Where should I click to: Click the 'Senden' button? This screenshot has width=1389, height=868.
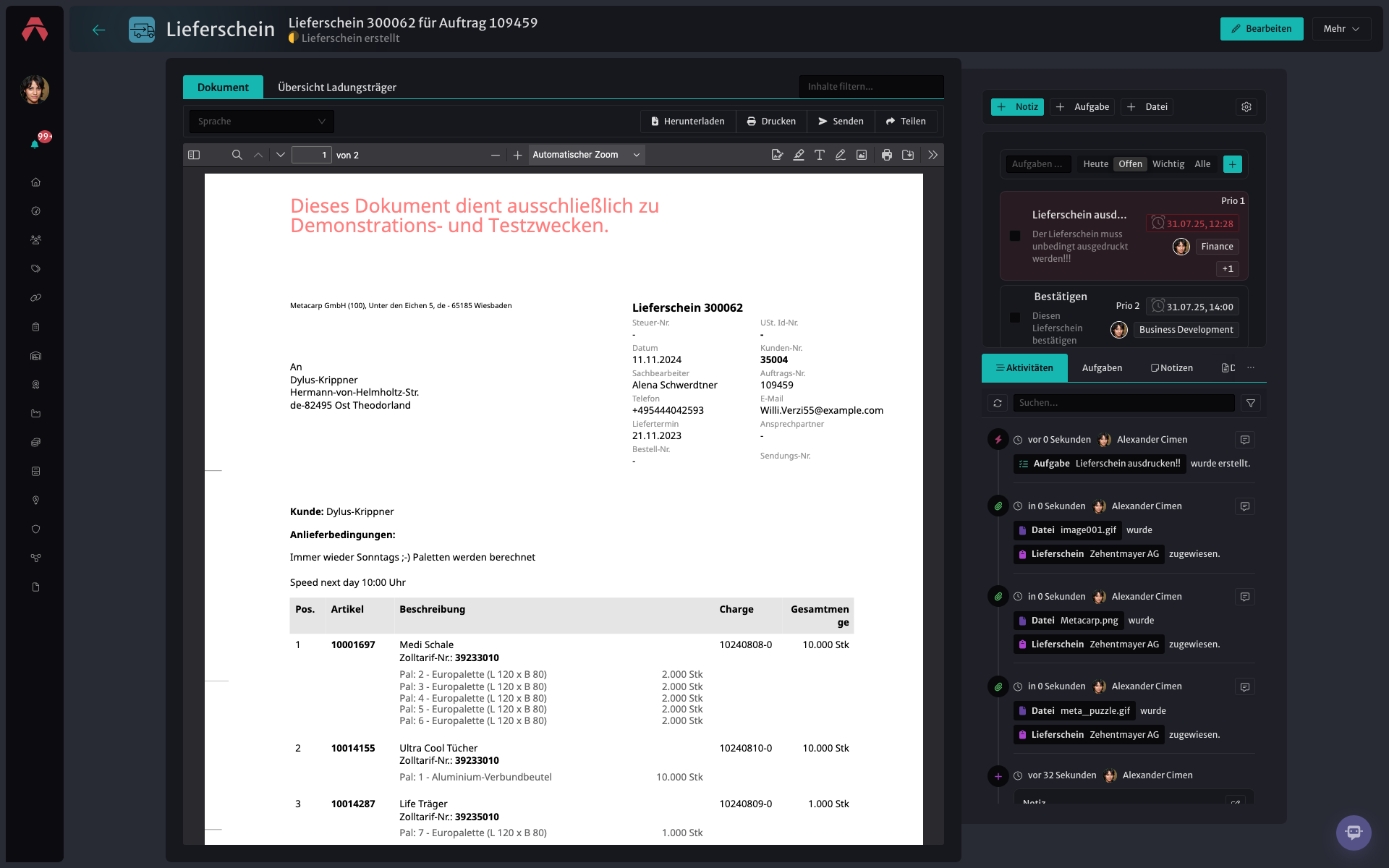click(841, 122)
